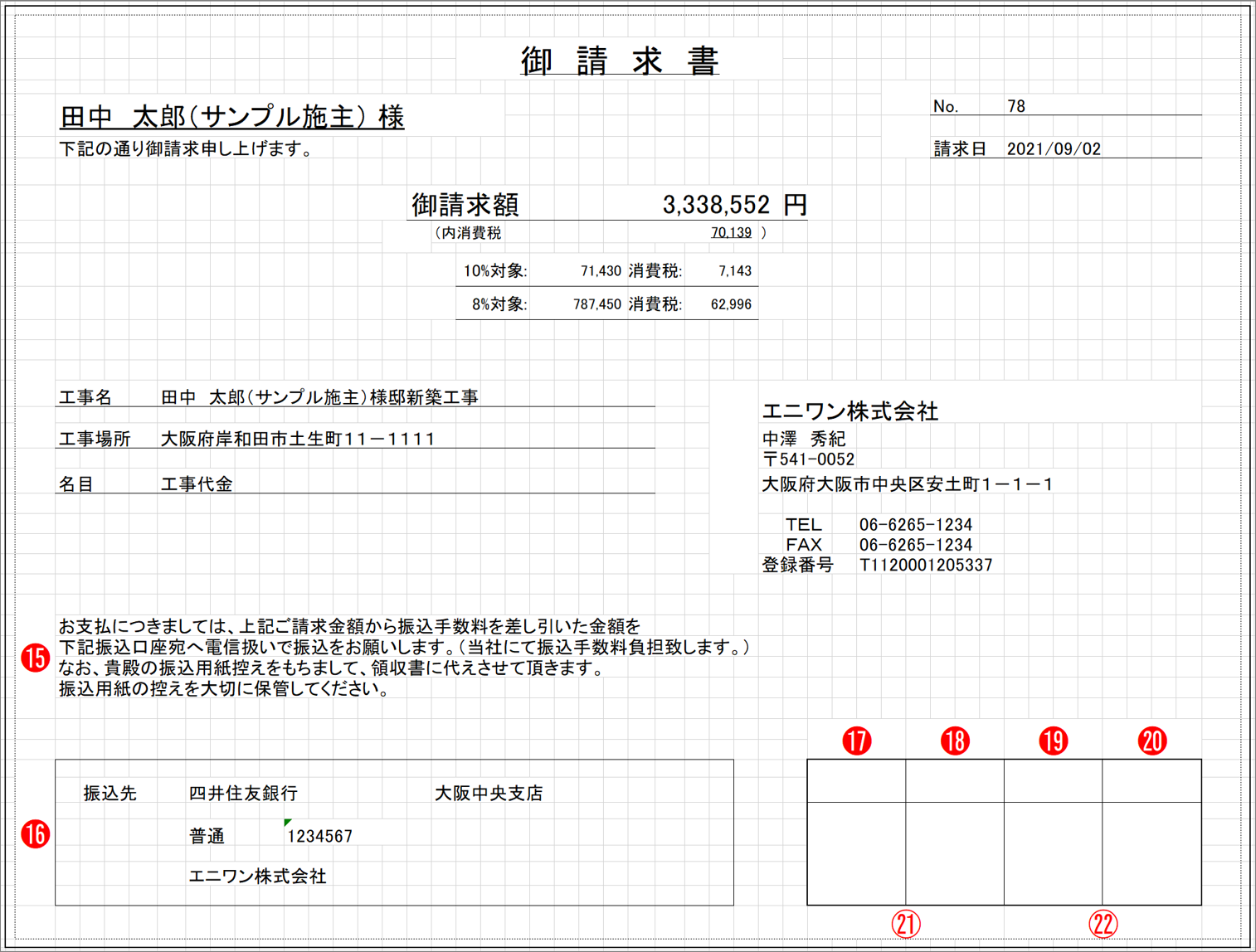
Task: Click the account number 1234567 cell
Action: (320, 837)
